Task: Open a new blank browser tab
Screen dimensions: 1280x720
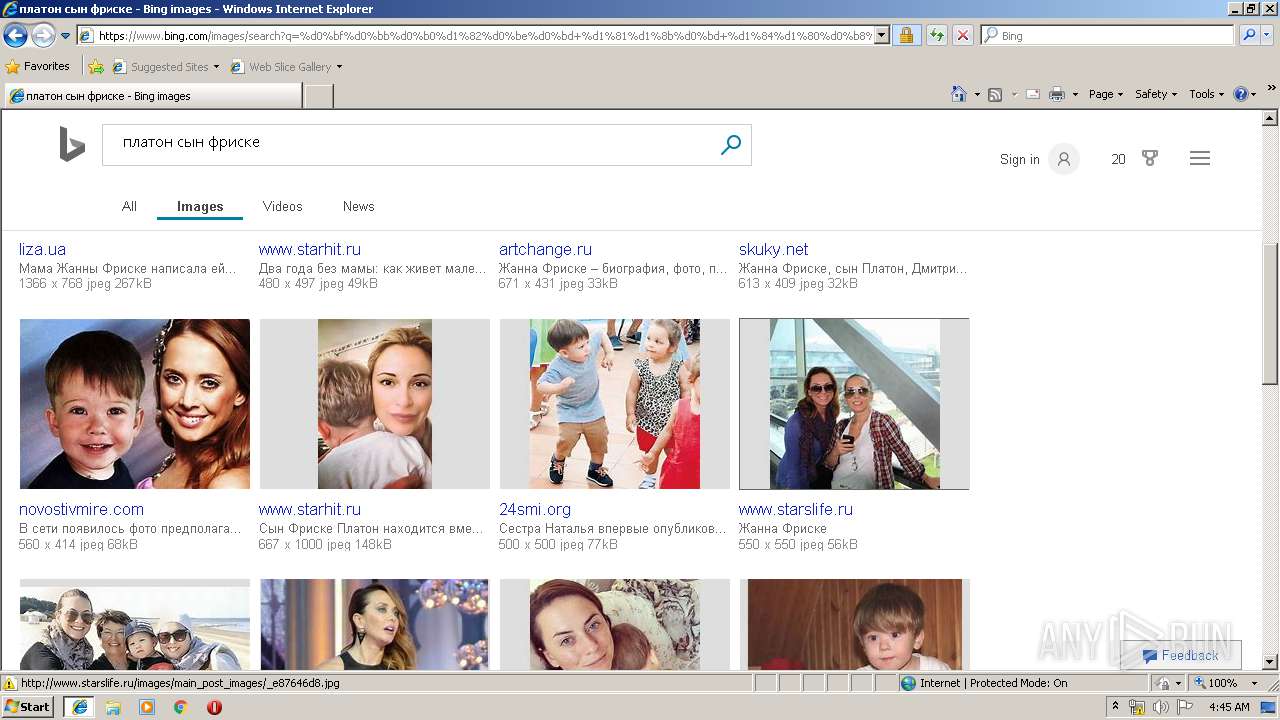Action: pos(318,96)
